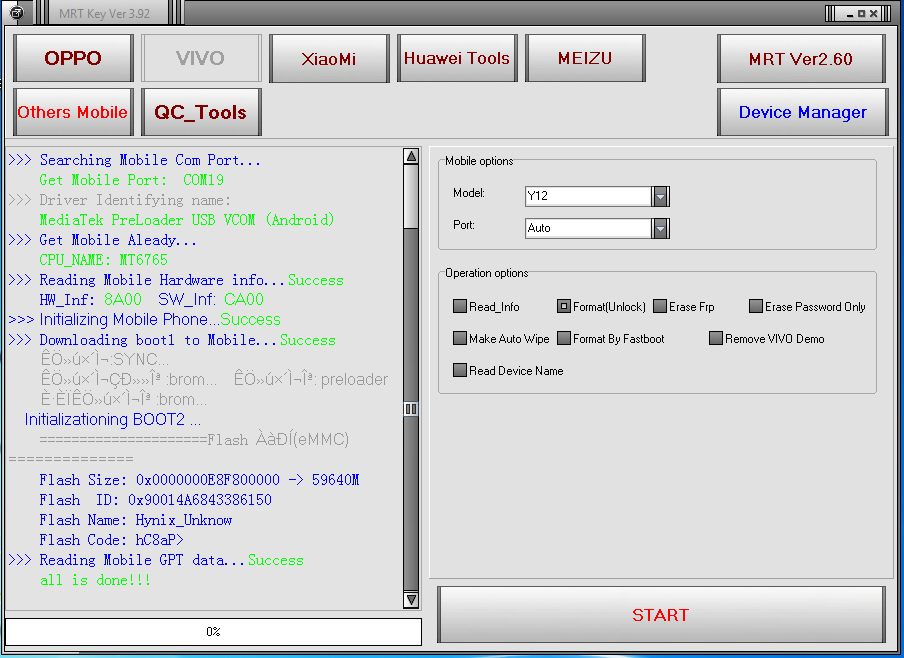The height and width of the screenshot is (658, 904).
Task: Open the Others Mobile section
Action: point(73,112)
